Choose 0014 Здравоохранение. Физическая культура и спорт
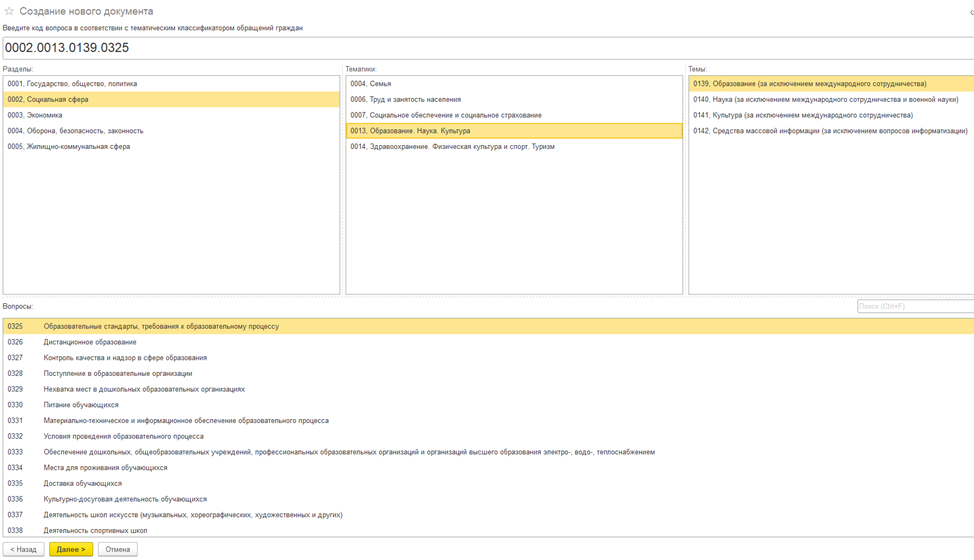The image size is (974, 560). pos(452,147)
